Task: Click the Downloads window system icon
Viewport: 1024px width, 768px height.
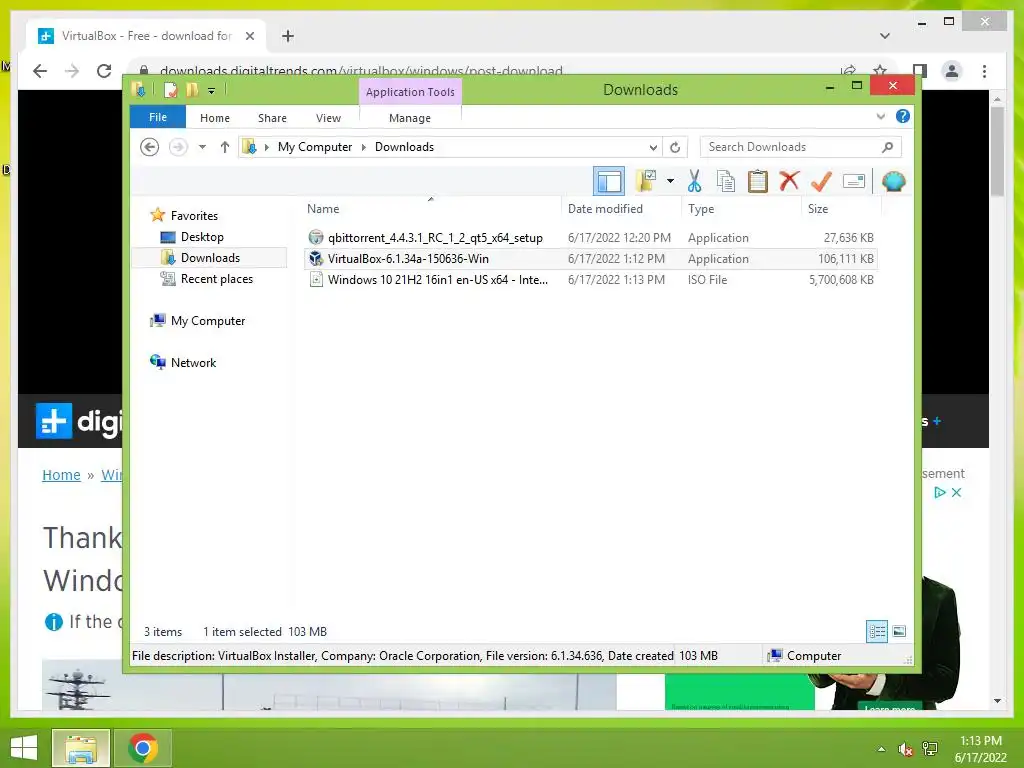Action: coord(138,89)
